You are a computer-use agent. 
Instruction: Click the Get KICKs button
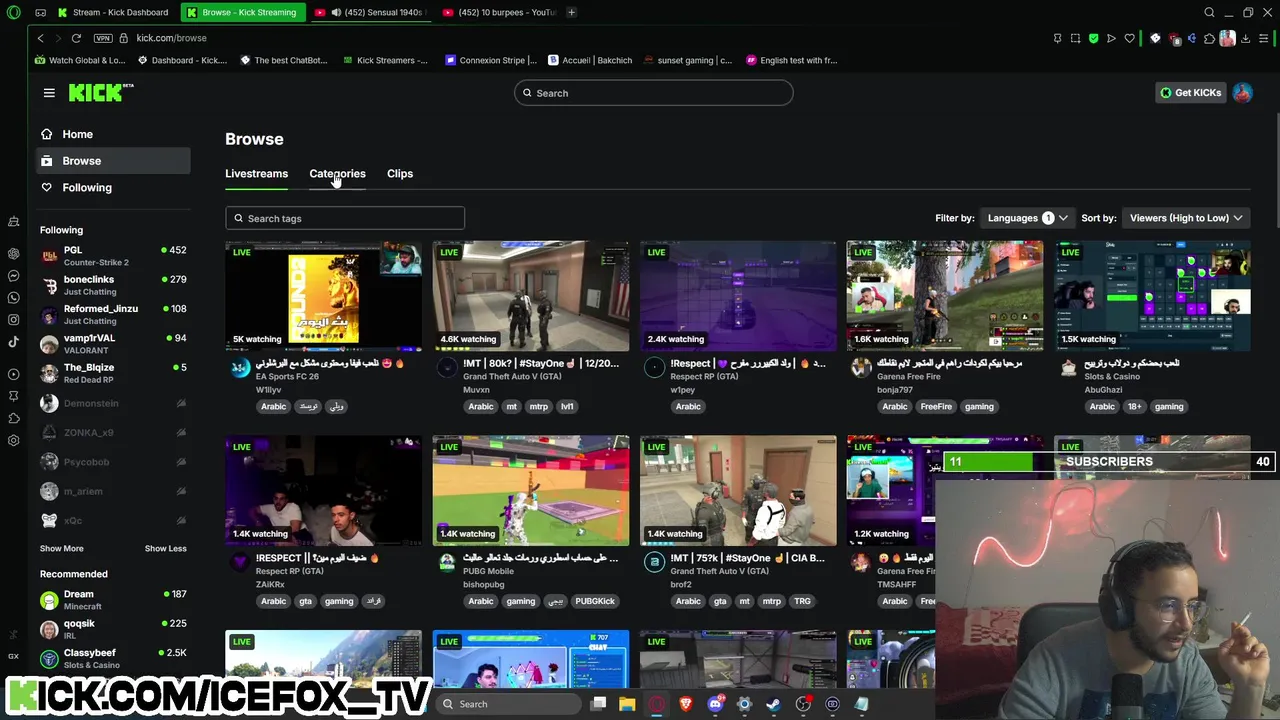click(1190, 93)
